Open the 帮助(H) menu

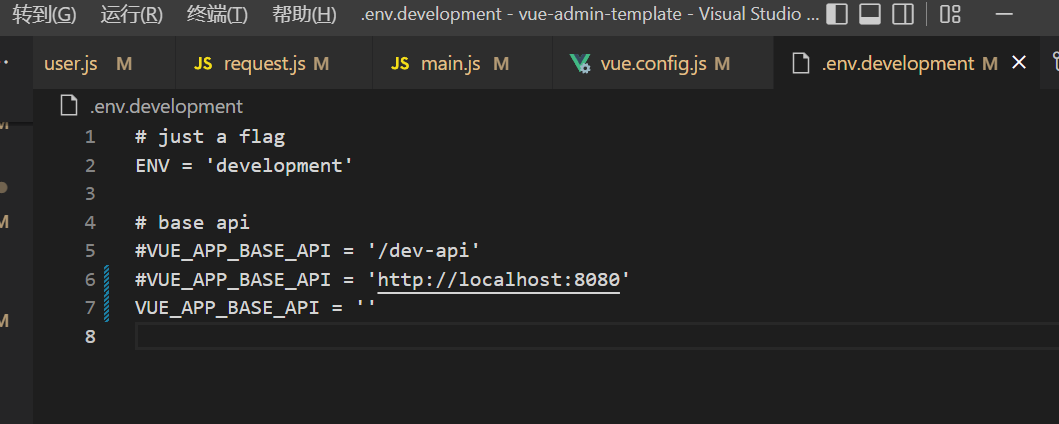click(x=304, y=14)
